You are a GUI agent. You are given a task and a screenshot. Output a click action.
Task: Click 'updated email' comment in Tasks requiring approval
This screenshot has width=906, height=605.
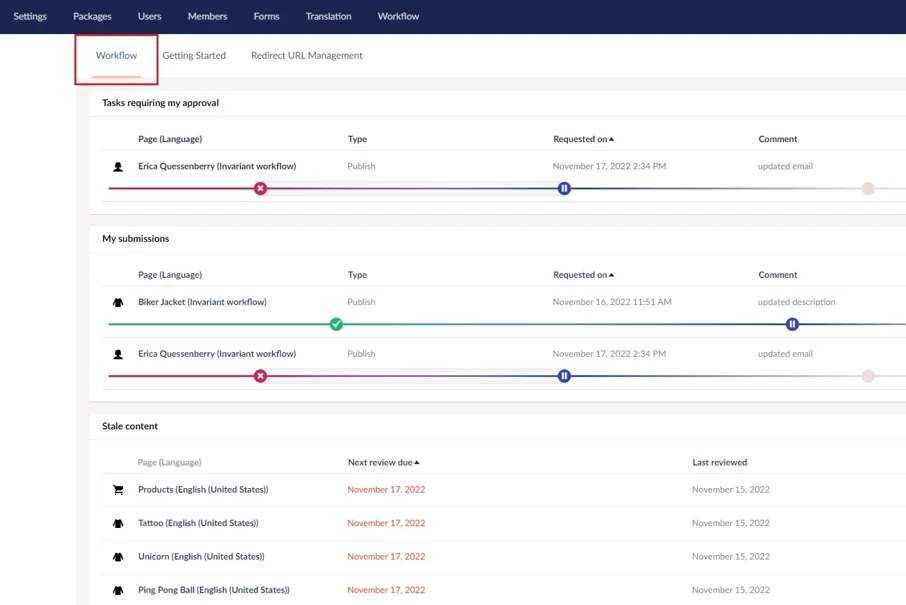click(785, 166)
